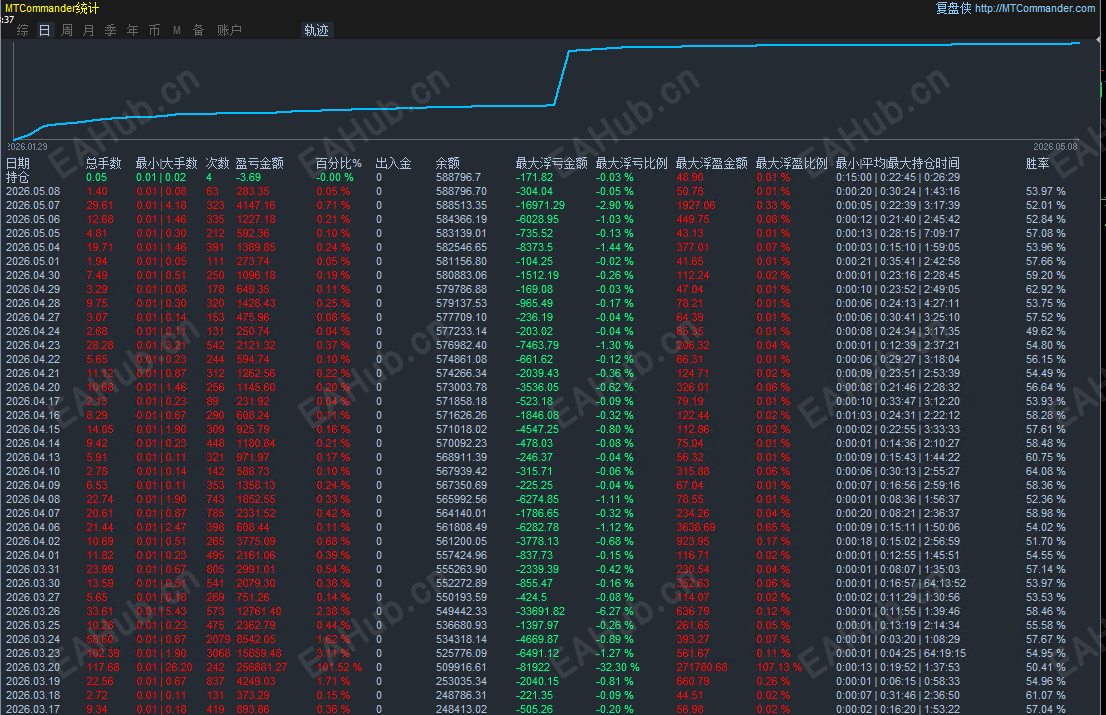Select the 2026.04.30 date row
Viewport: 1106px width, 715px height.
pos(33,276)
